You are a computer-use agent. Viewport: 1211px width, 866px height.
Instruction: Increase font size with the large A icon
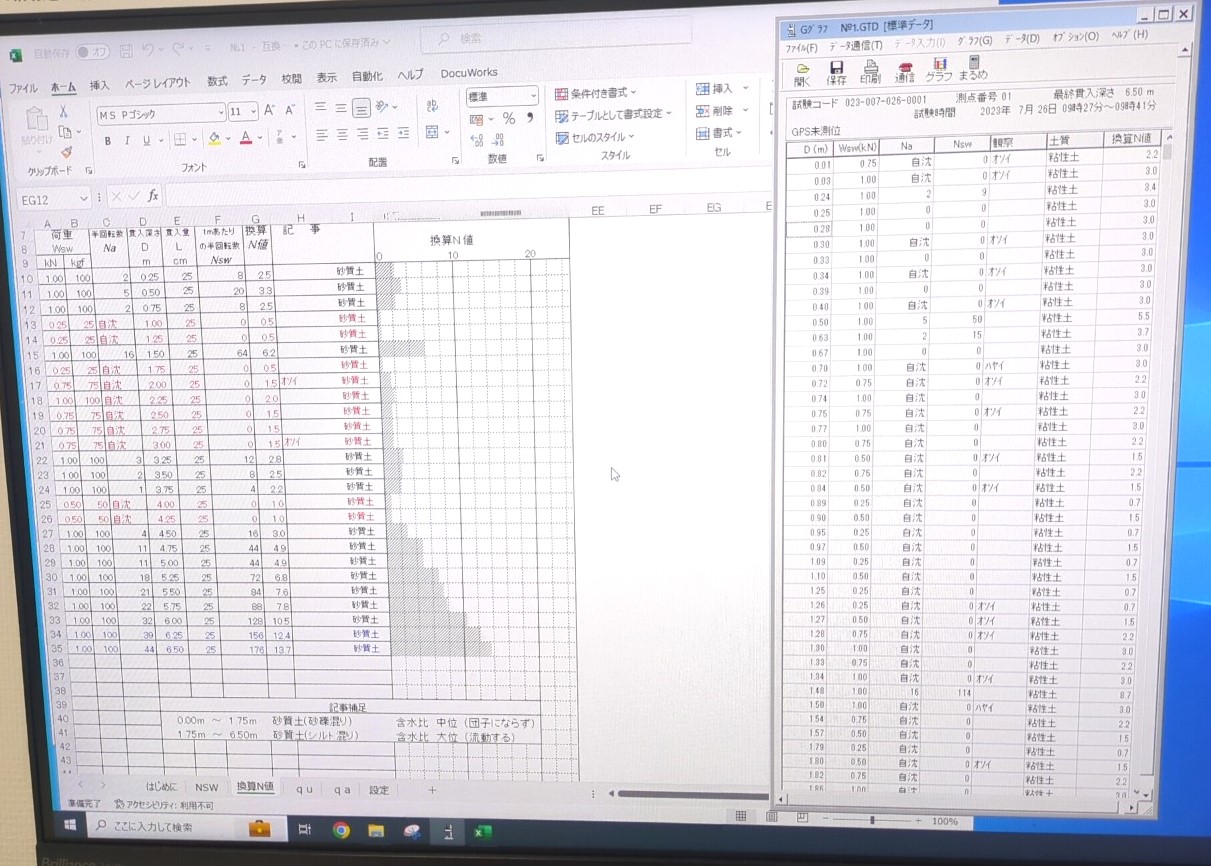point(269,111)
